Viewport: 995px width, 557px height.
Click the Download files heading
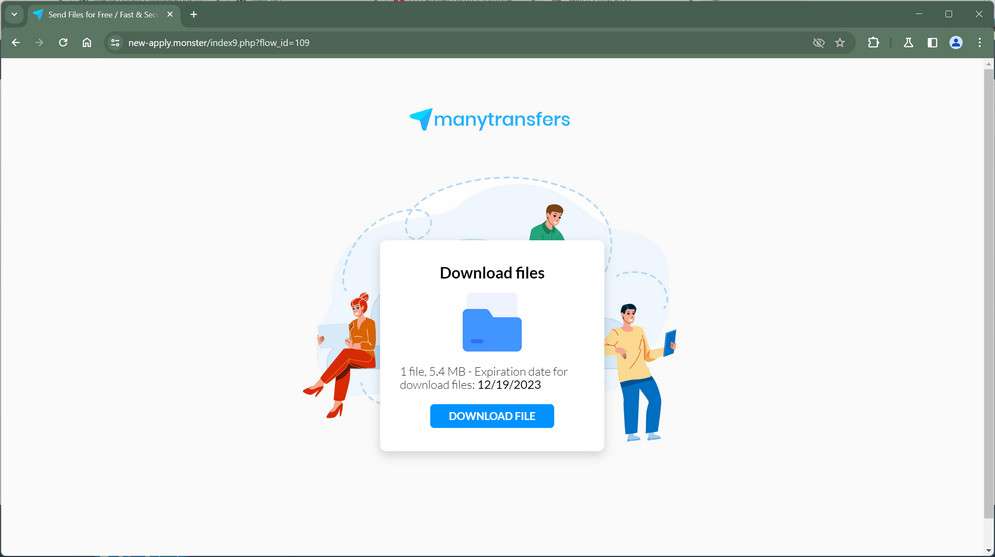click(492, 273)
